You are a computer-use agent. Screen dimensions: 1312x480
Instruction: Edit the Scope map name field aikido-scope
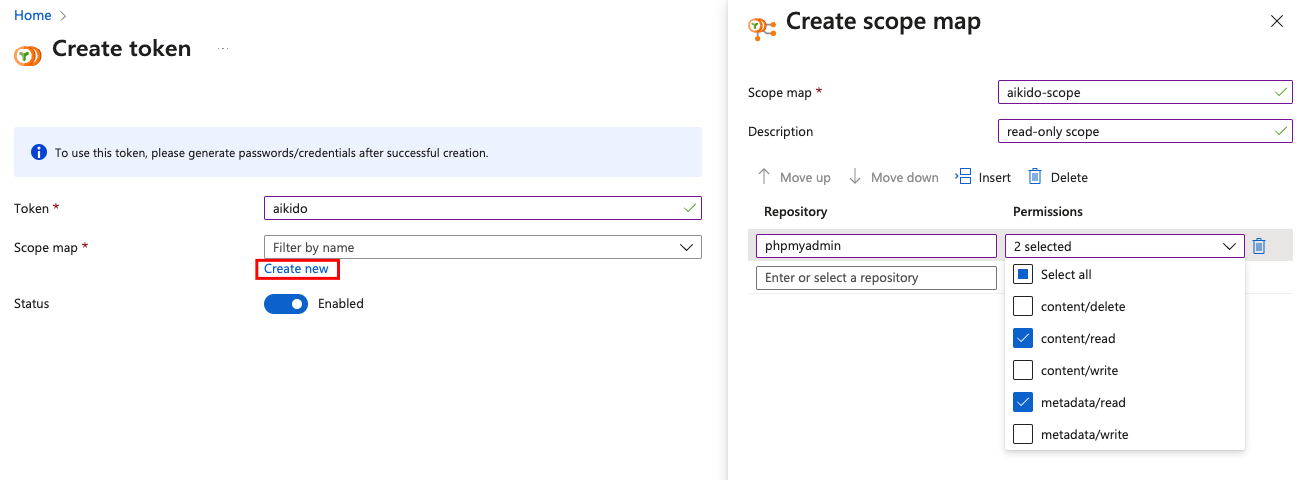click(x=1145, y=92)
